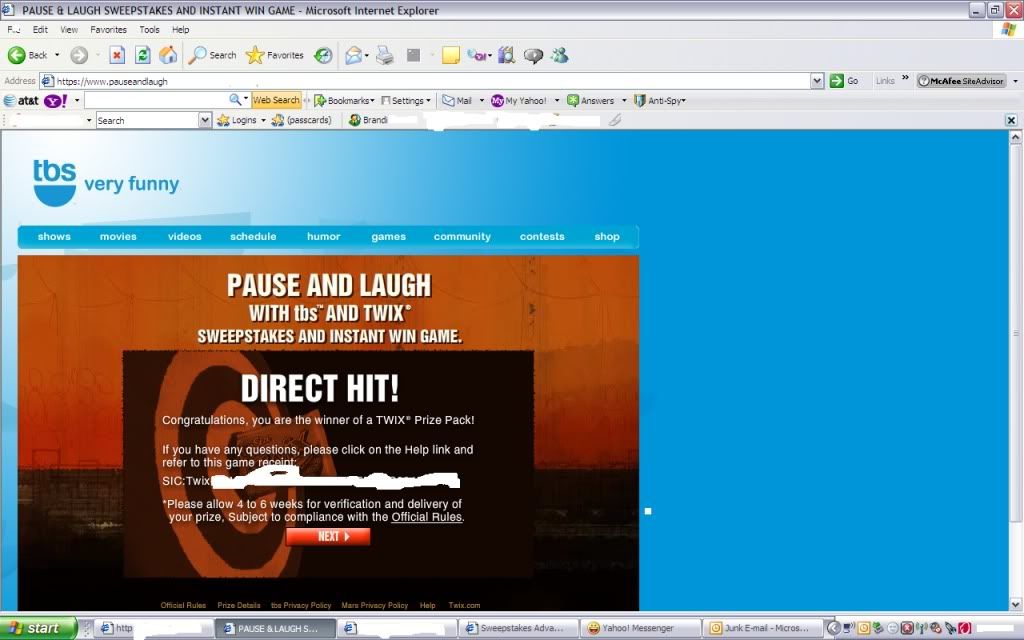
Task: Open the Official Rules link in message
Action: (x=427, y=517)
